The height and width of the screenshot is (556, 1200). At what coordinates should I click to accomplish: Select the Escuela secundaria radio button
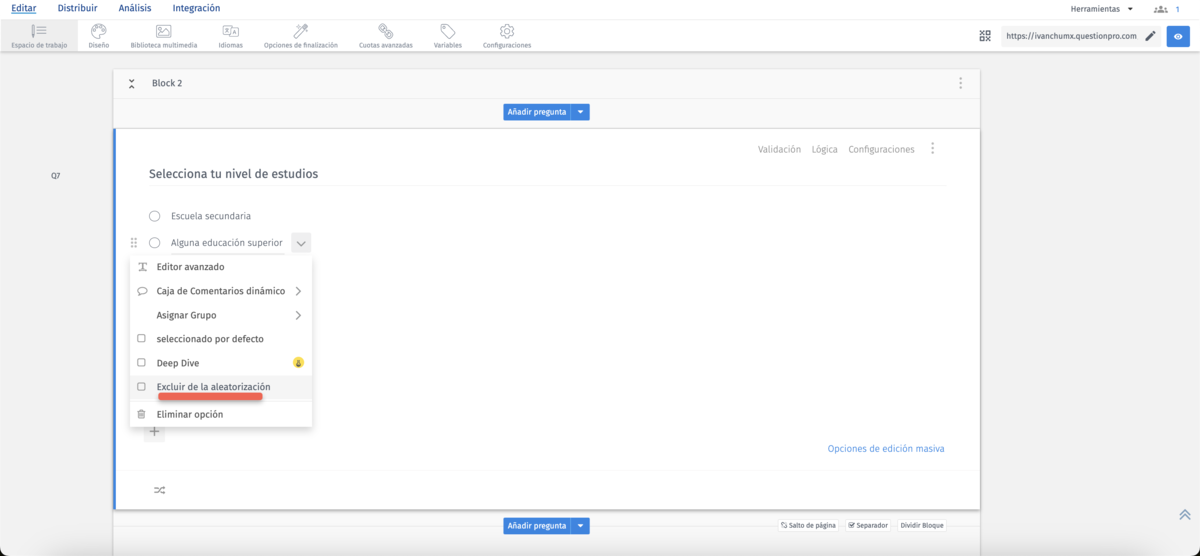point(154,216)
